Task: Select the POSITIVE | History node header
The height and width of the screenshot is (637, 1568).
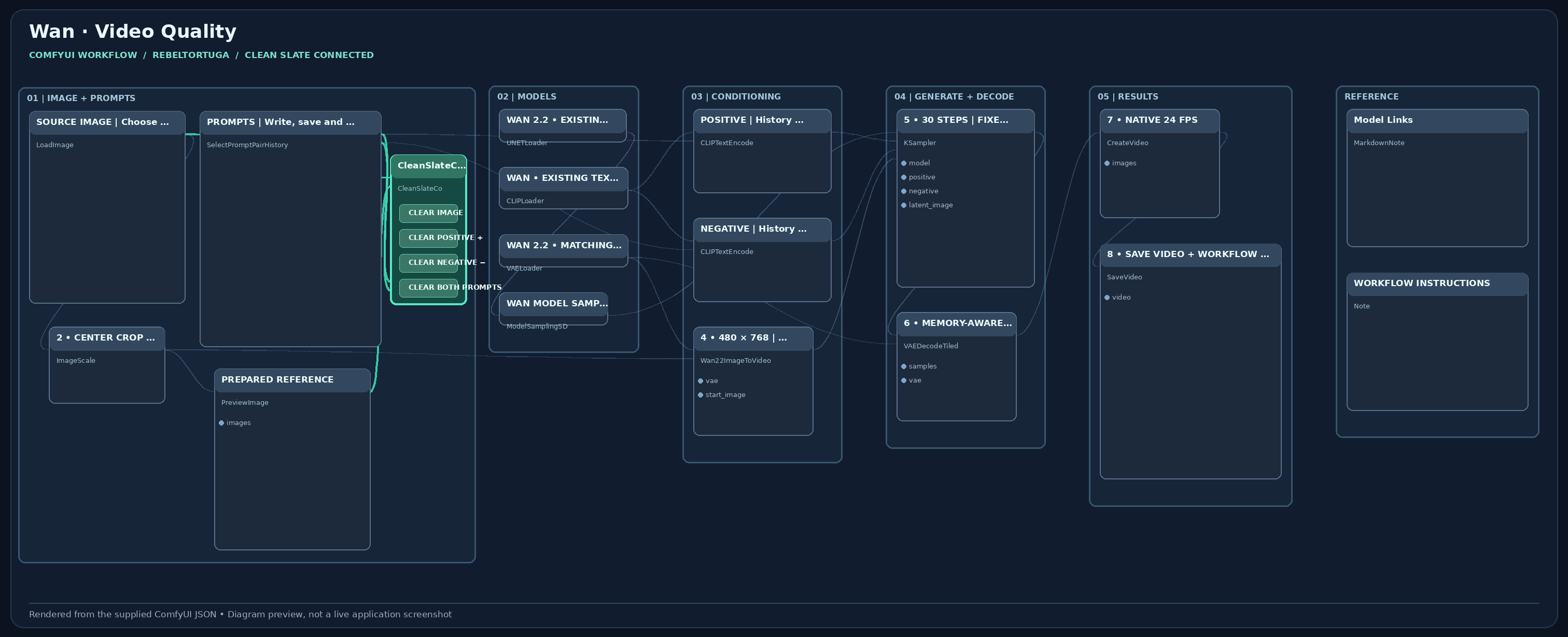Action: [x=762, y=120]
